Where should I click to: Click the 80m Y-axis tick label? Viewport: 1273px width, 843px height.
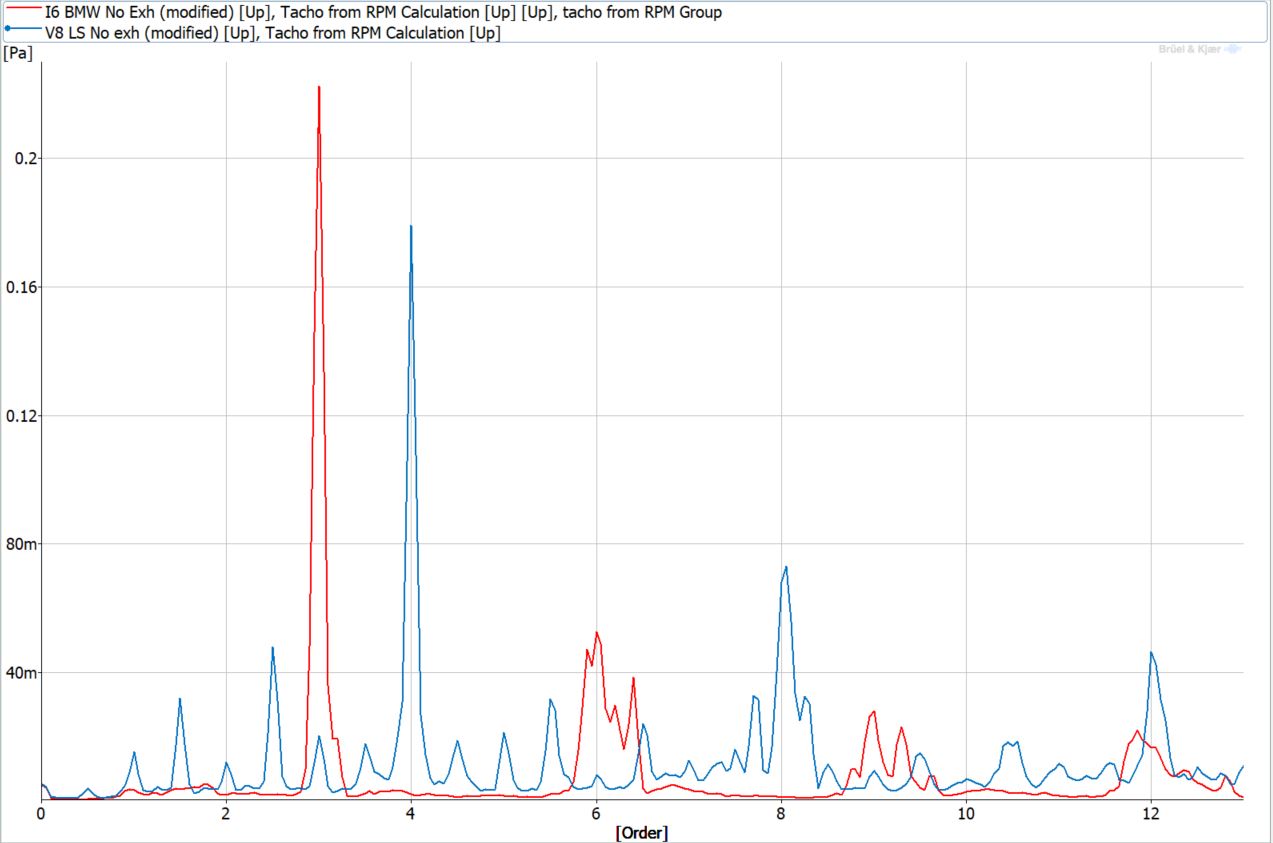click(x=18, y=544)
